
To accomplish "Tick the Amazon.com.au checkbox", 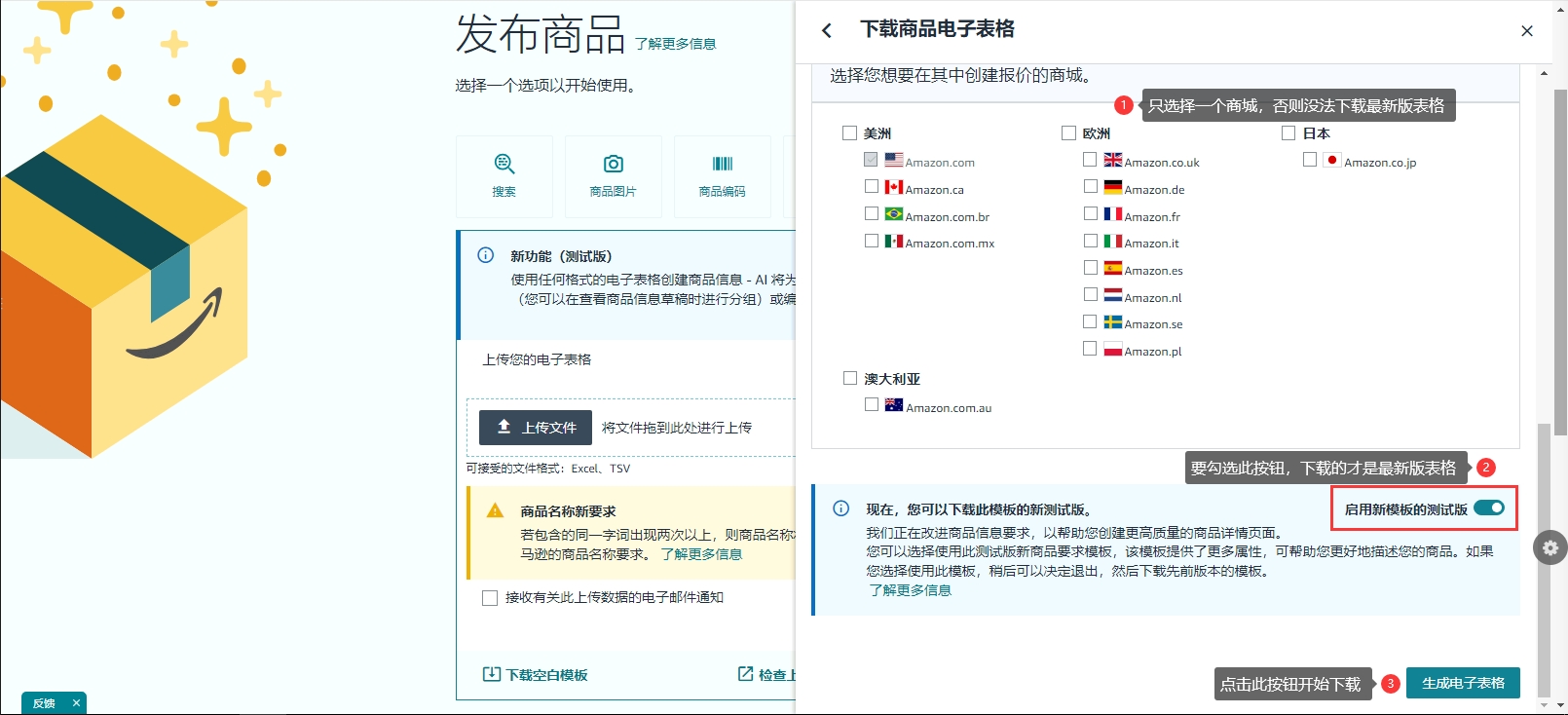I will click(x=872, y=404).
